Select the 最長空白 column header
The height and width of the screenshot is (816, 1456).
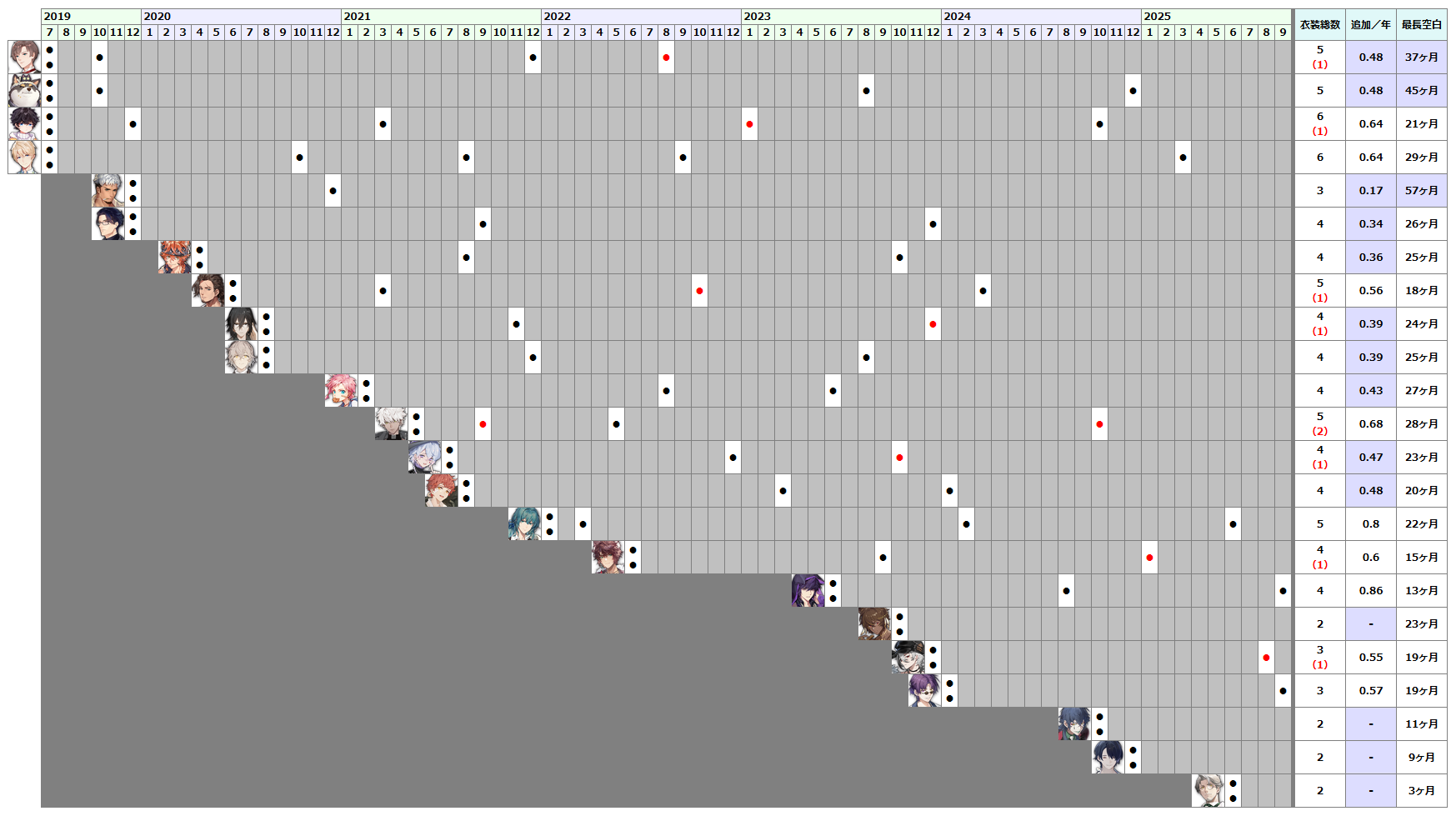coord(1421,25)
